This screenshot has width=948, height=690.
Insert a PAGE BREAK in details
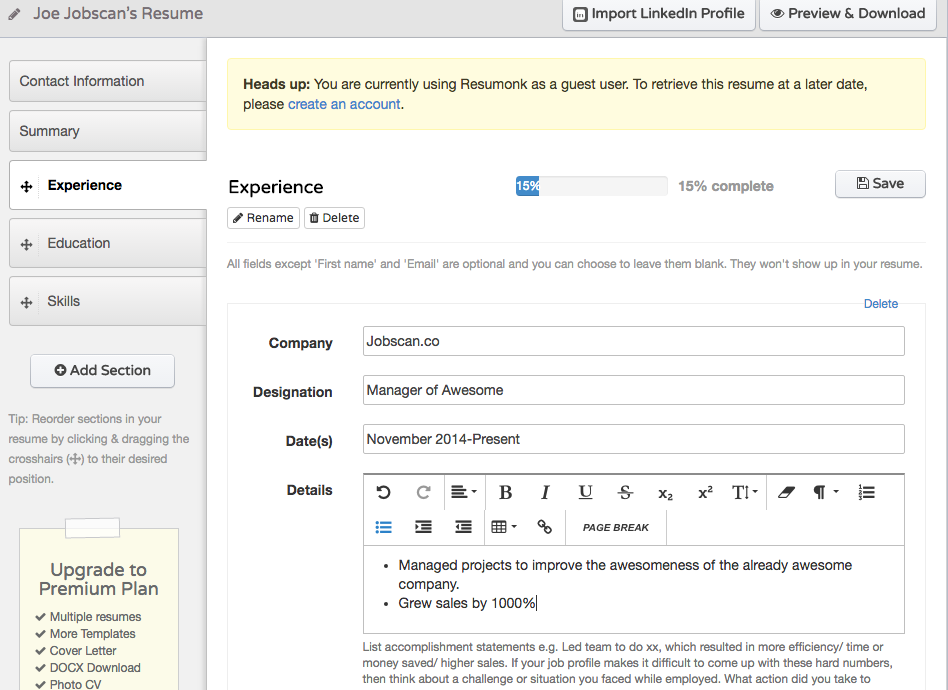(x=615, y=527)
